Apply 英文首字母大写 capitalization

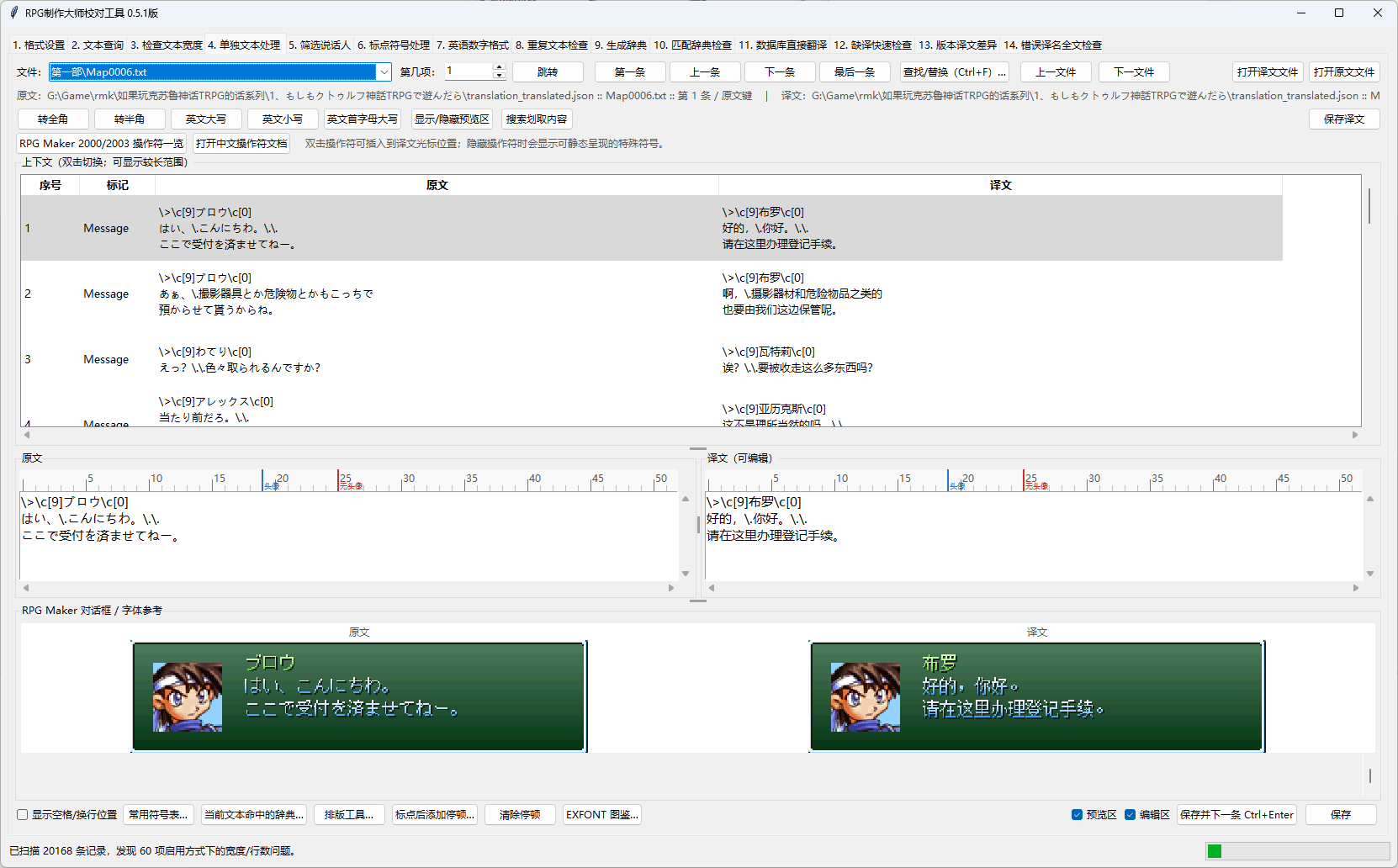point(363,119)
